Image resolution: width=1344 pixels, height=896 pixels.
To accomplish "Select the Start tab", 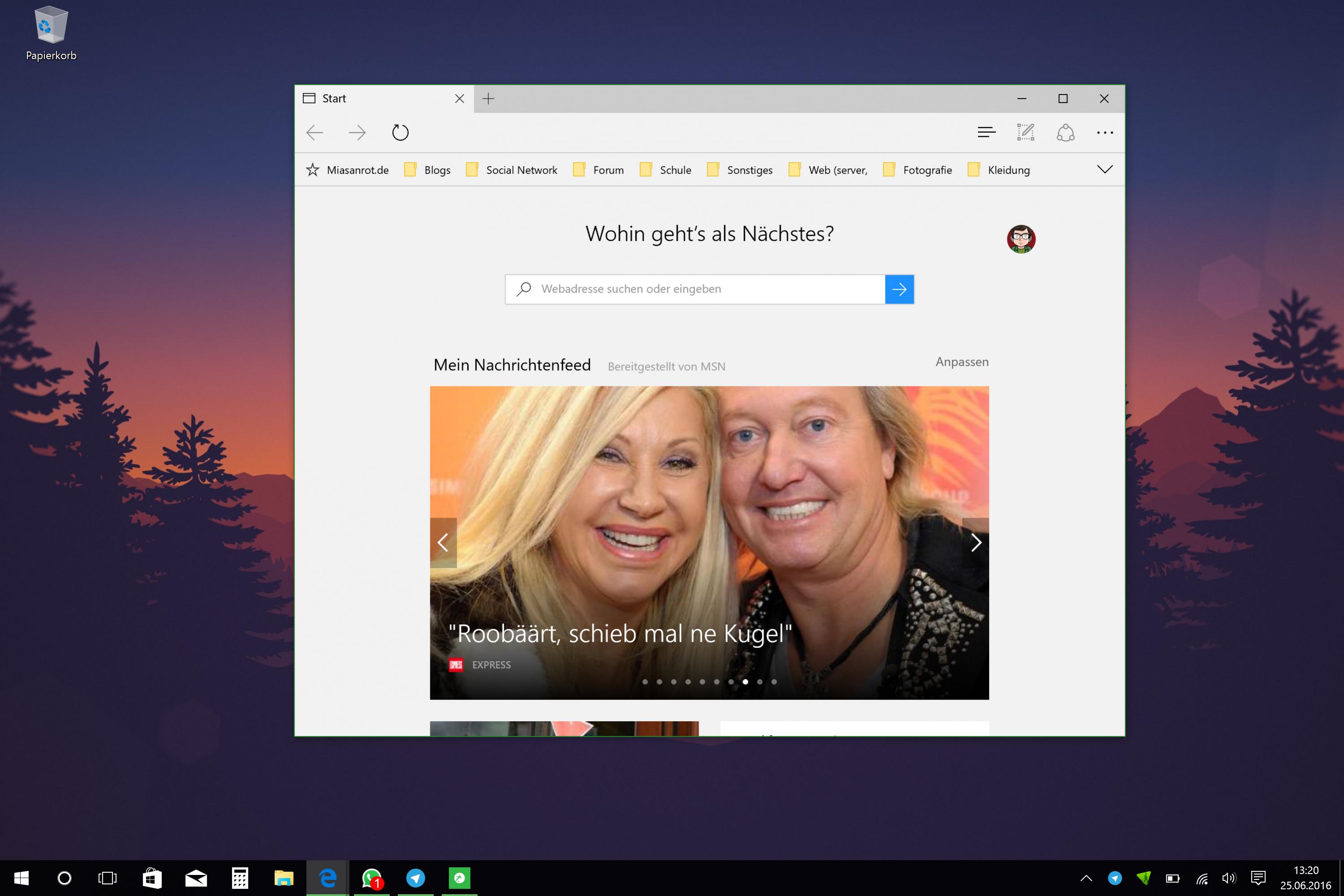I will tap(377, 99).
